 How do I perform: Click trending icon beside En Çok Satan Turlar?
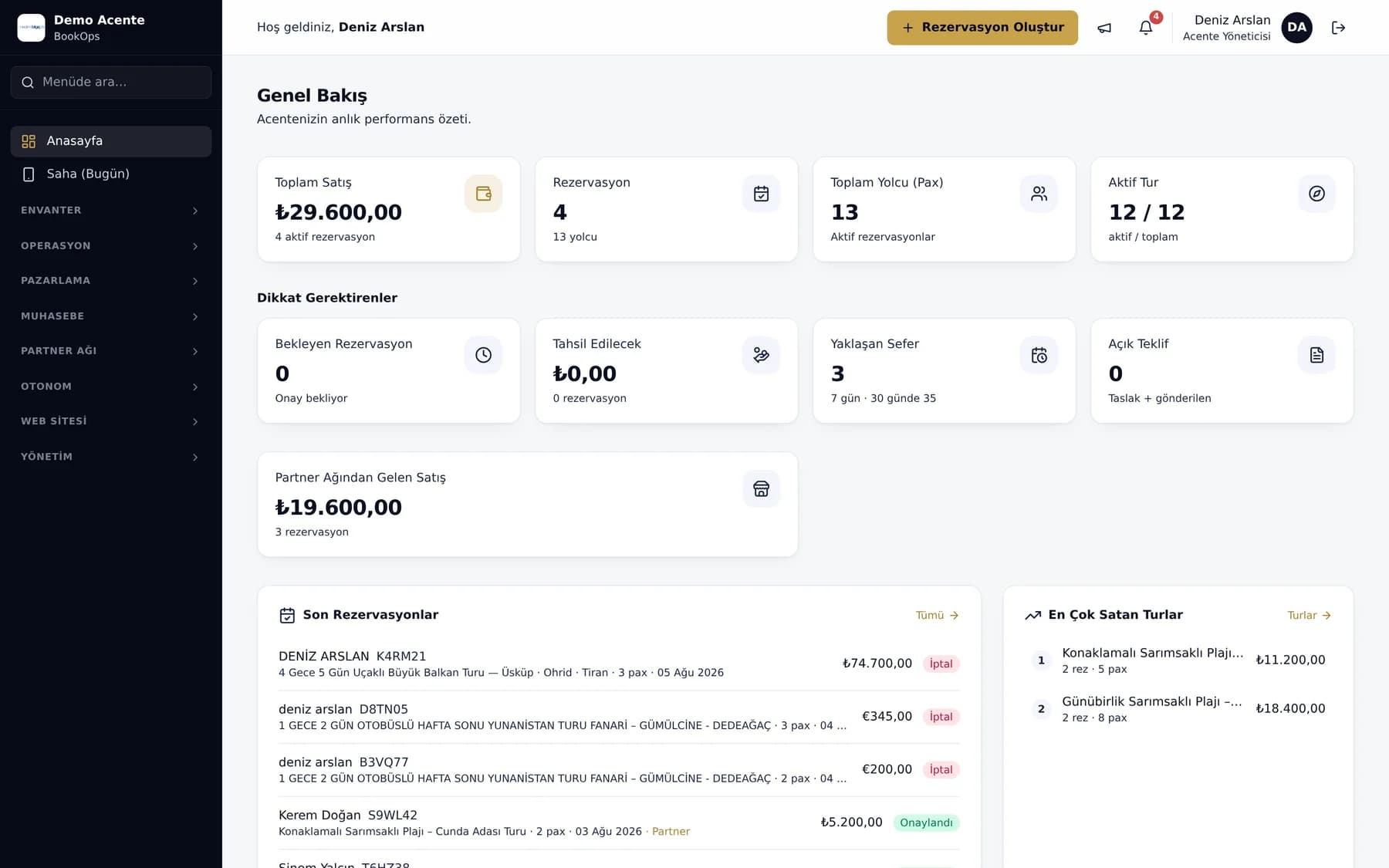(x=1032, y=615)
